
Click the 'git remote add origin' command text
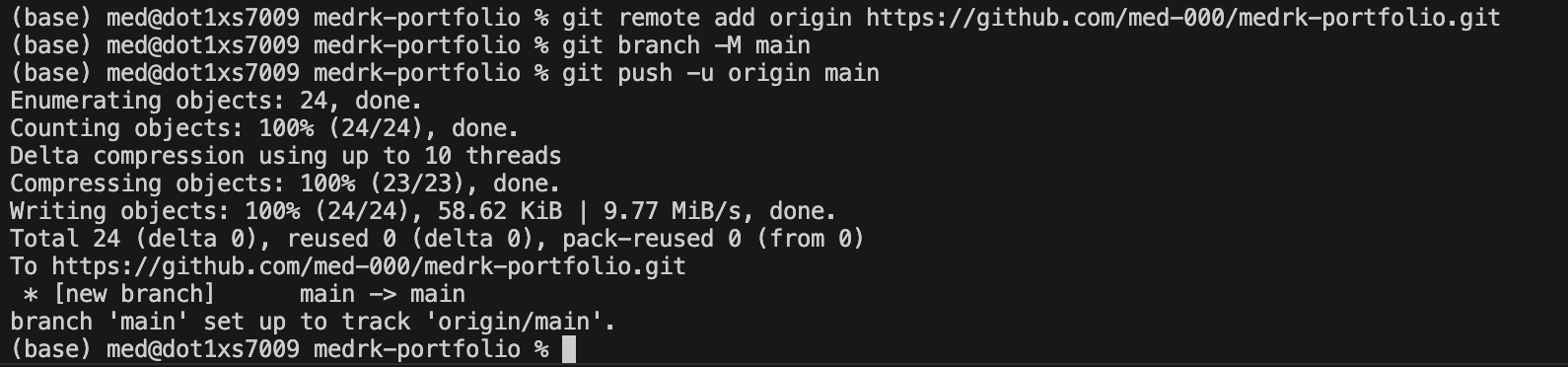point(707,18)
